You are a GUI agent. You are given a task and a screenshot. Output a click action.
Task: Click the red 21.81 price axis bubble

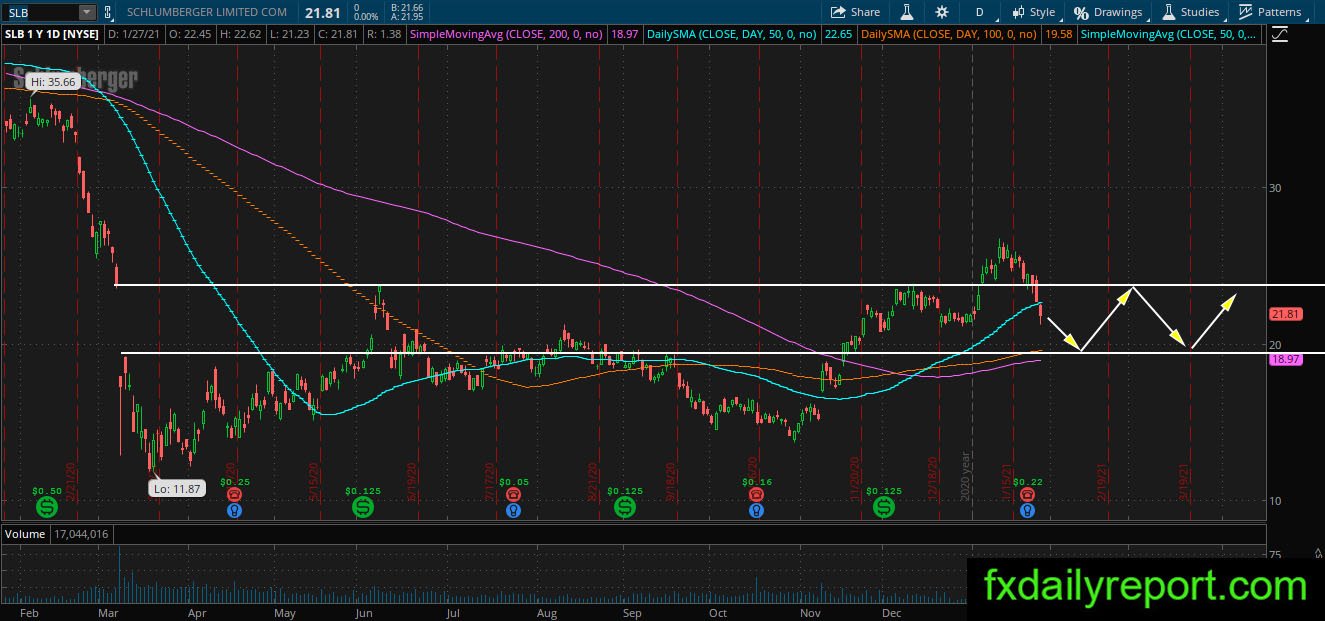pyautogui.click(x=1285, y=314)
